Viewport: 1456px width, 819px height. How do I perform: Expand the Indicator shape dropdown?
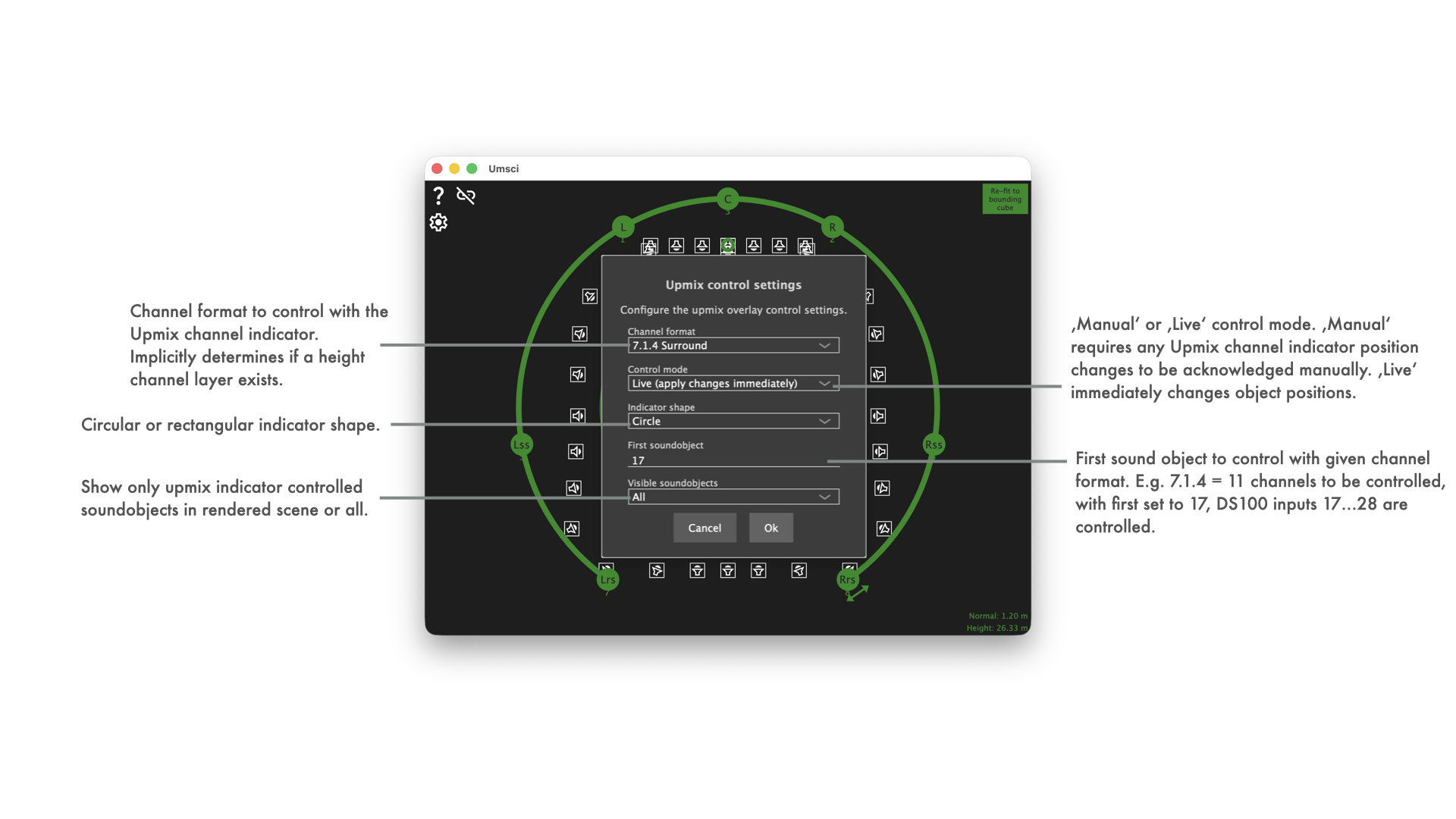(733, 422)
